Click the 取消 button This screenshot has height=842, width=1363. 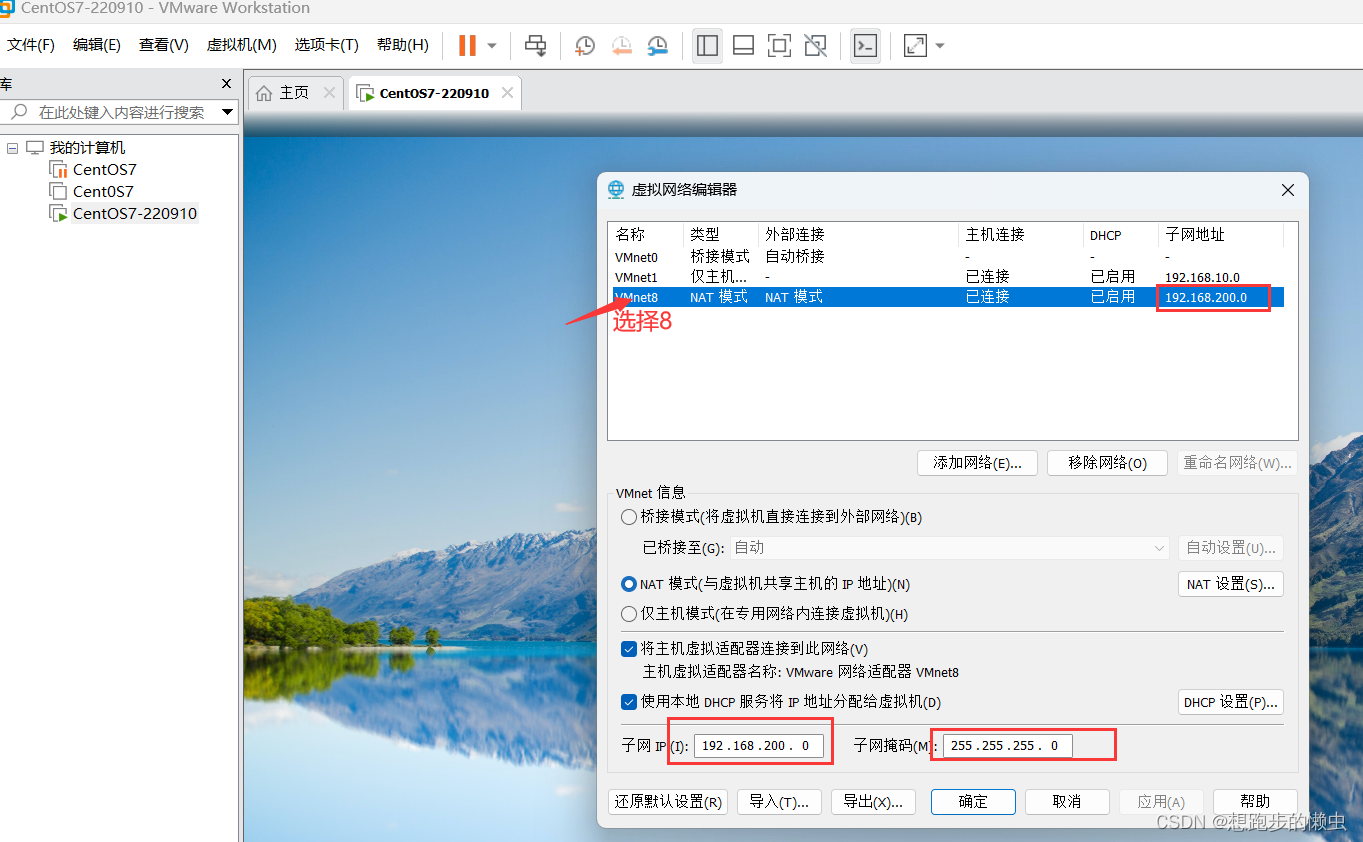click(1067, 802)
